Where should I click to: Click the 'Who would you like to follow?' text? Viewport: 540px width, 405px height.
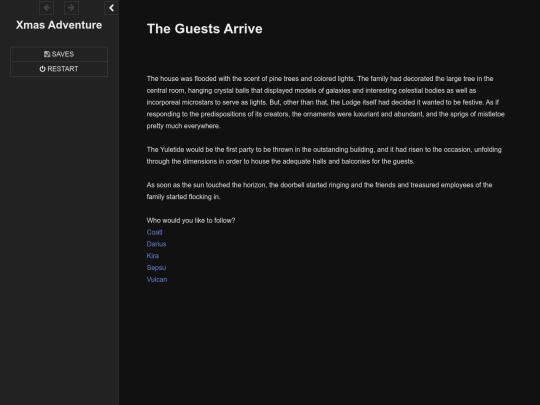[191, 220]
